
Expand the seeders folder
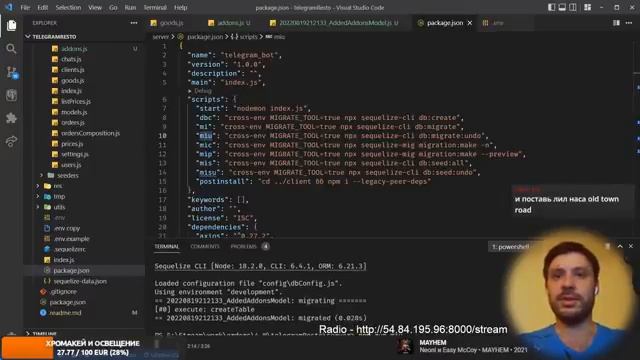(x=63, y=176)
